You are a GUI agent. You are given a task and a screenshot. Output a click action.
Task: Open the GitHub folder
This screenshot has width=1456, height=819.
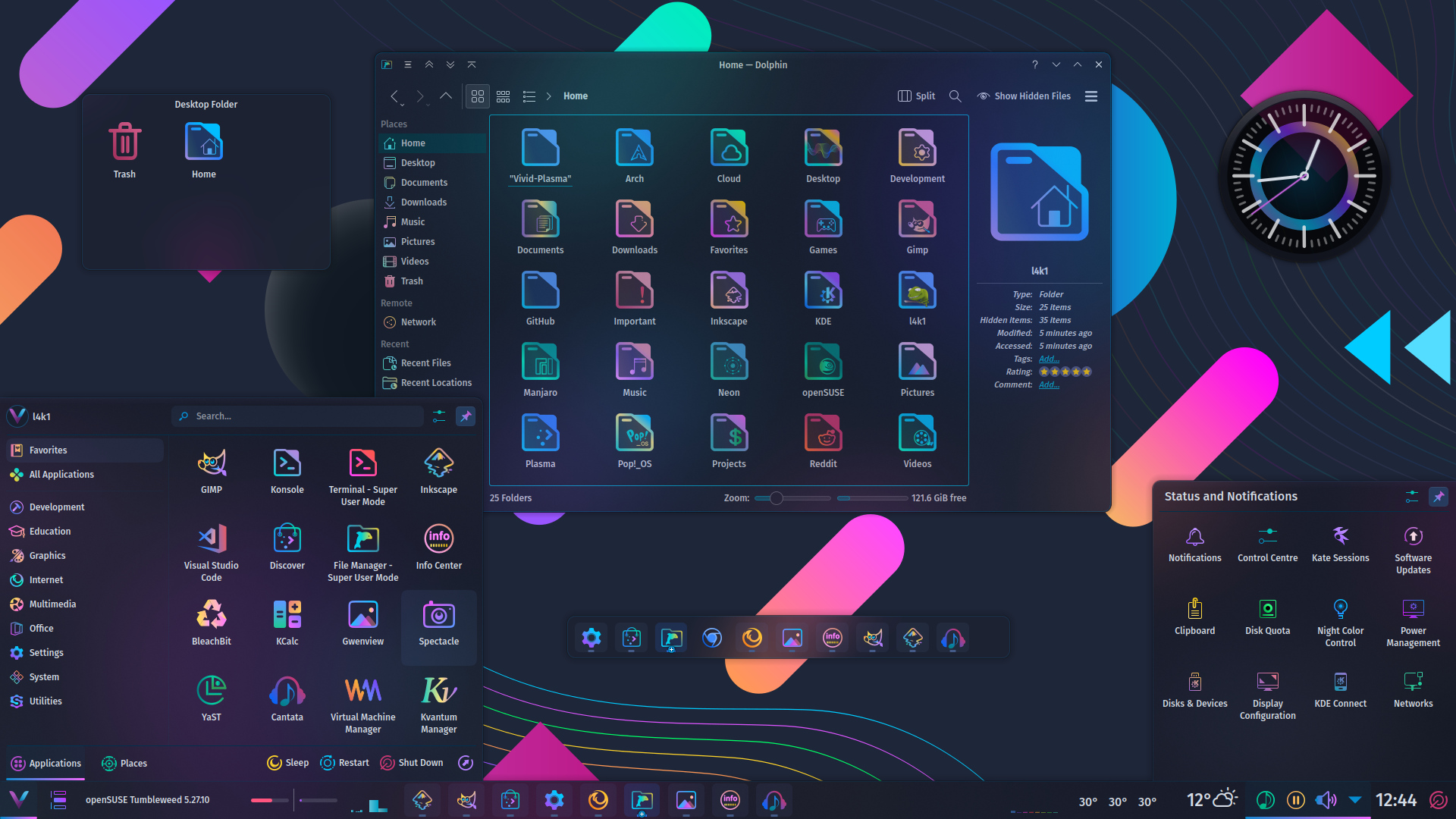click(x=540, y=298)
